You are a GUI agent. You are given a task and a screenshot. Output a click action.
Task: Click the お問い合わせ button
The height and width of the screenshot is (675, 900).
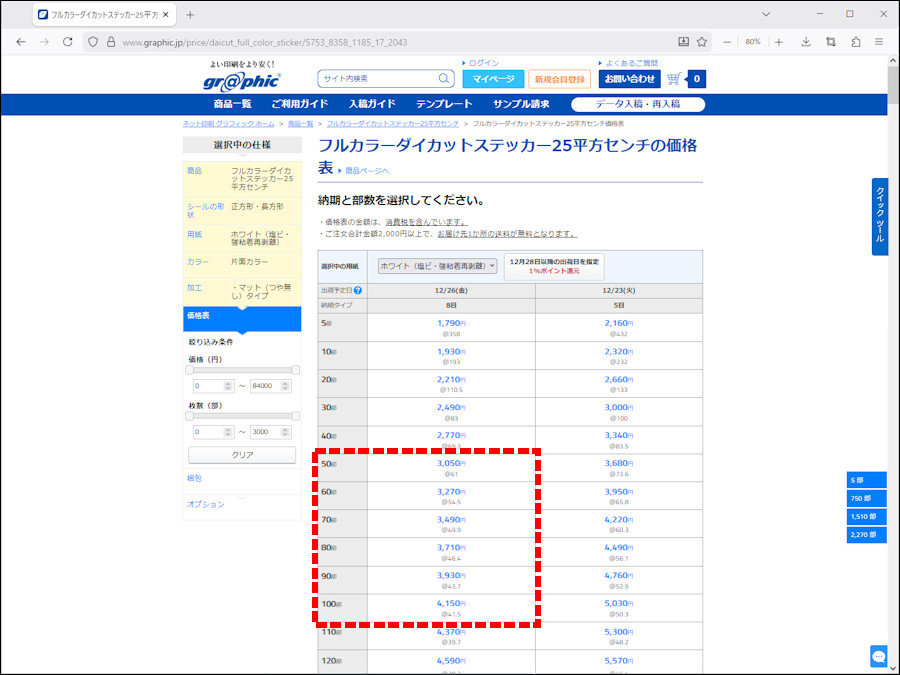[630, 79]
